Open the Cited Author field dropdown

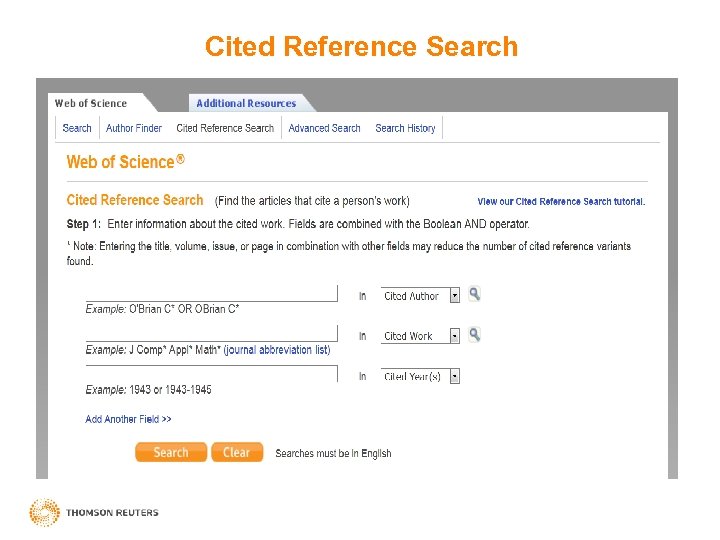click(420, 296)
